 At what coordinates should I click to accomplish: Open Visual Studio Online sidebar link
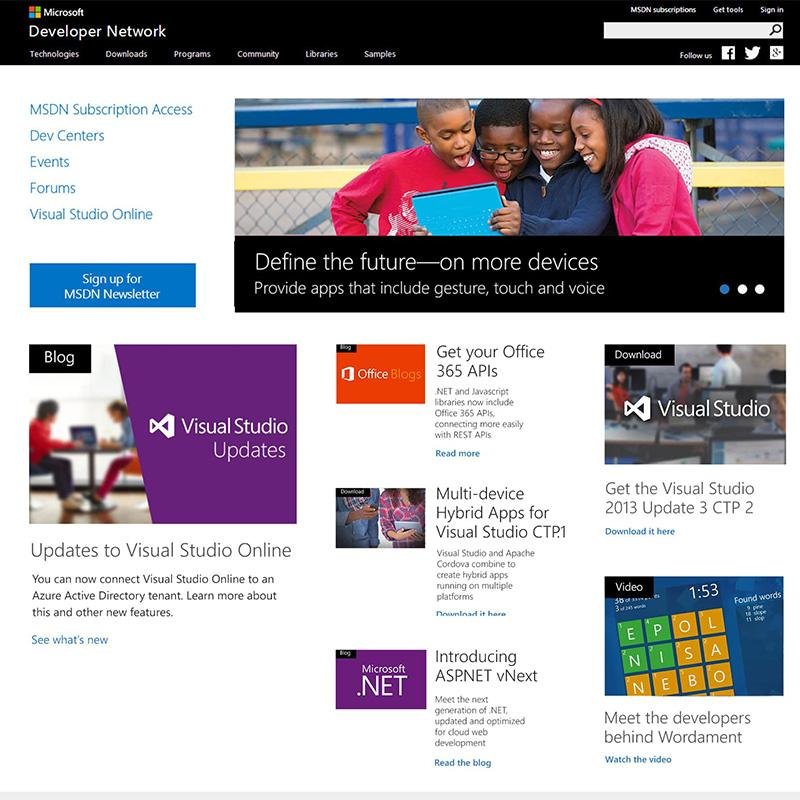point(91,214)
